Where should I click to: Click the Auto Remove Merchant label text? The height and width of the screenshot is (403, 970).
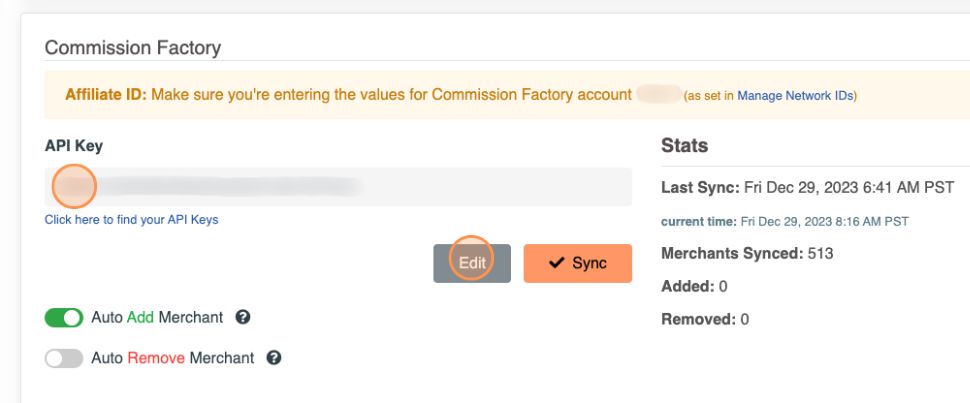(173, 357)
